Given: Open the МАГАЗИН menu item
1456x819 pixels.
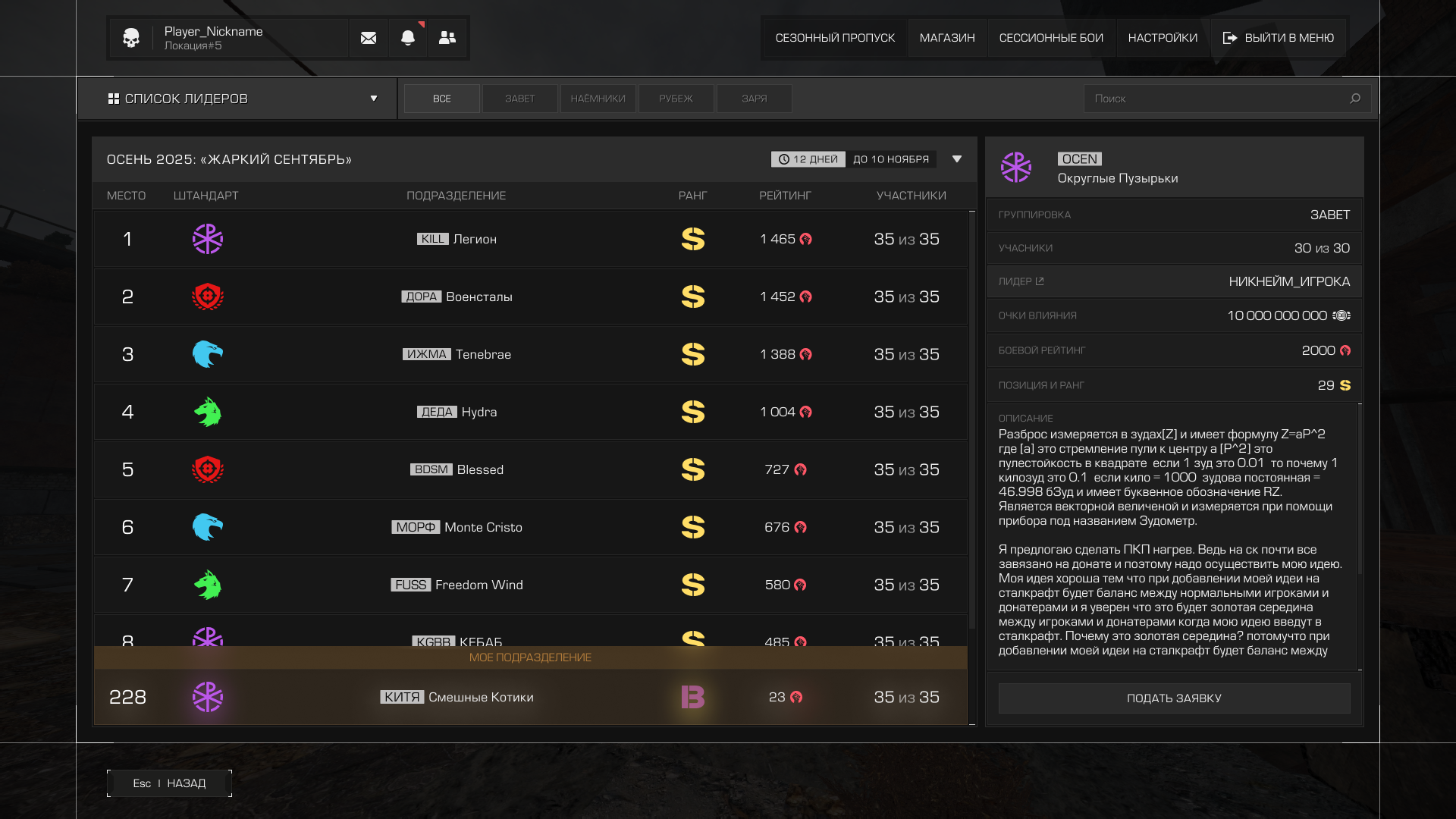Looking at the screenshot, I should point(947,38).
